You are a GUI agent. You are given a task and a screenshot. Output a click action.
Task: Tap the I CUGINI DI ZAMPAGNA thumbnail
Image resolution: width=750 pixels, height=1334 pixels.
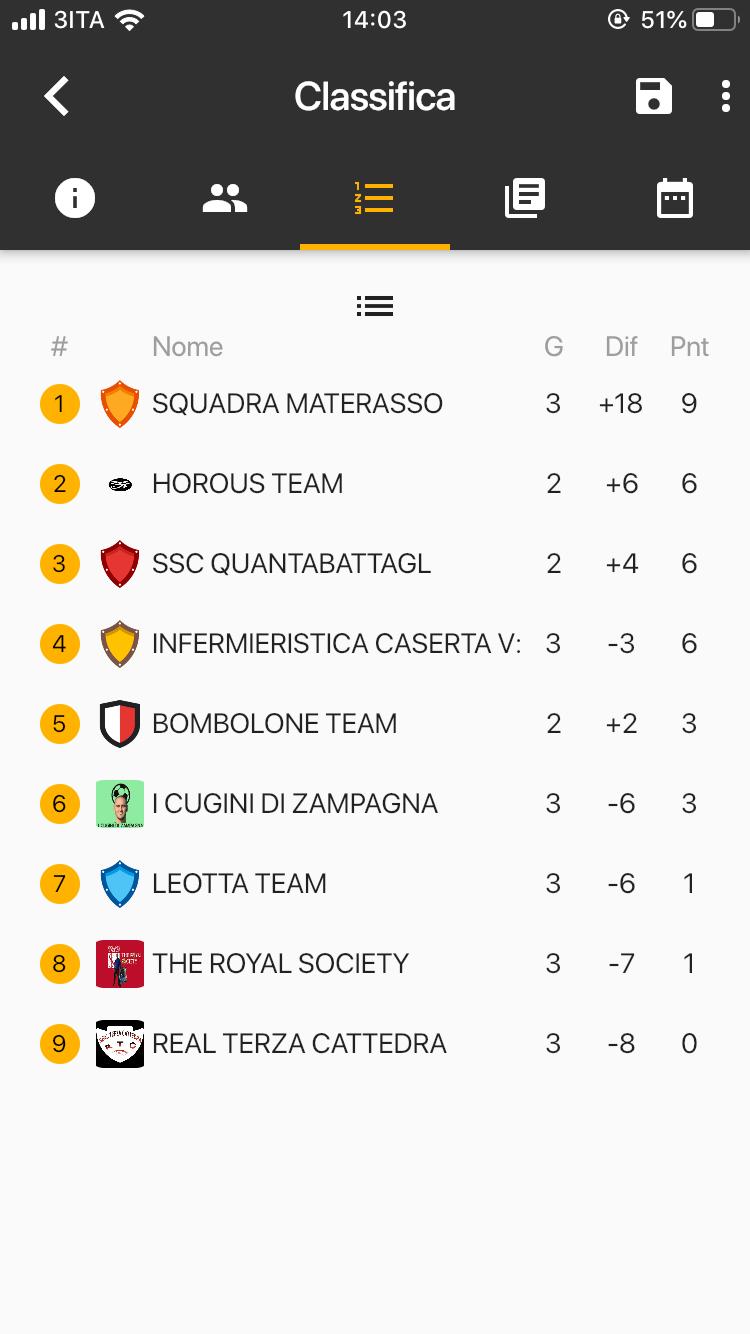pos(120,804)
